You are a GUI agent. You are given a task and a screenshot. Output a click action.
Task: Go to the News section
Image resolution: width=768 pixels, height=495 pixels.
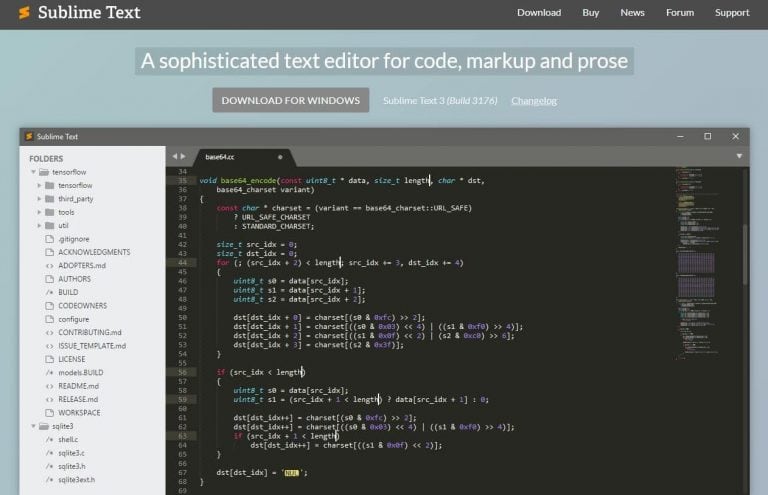(632, 13)
